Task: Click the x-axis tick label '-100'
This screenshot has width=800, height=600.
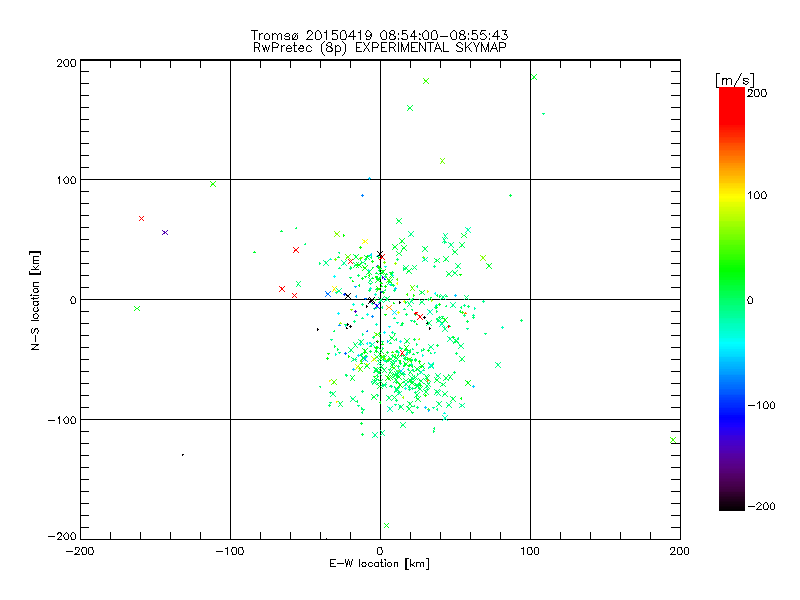Action: 230,551
